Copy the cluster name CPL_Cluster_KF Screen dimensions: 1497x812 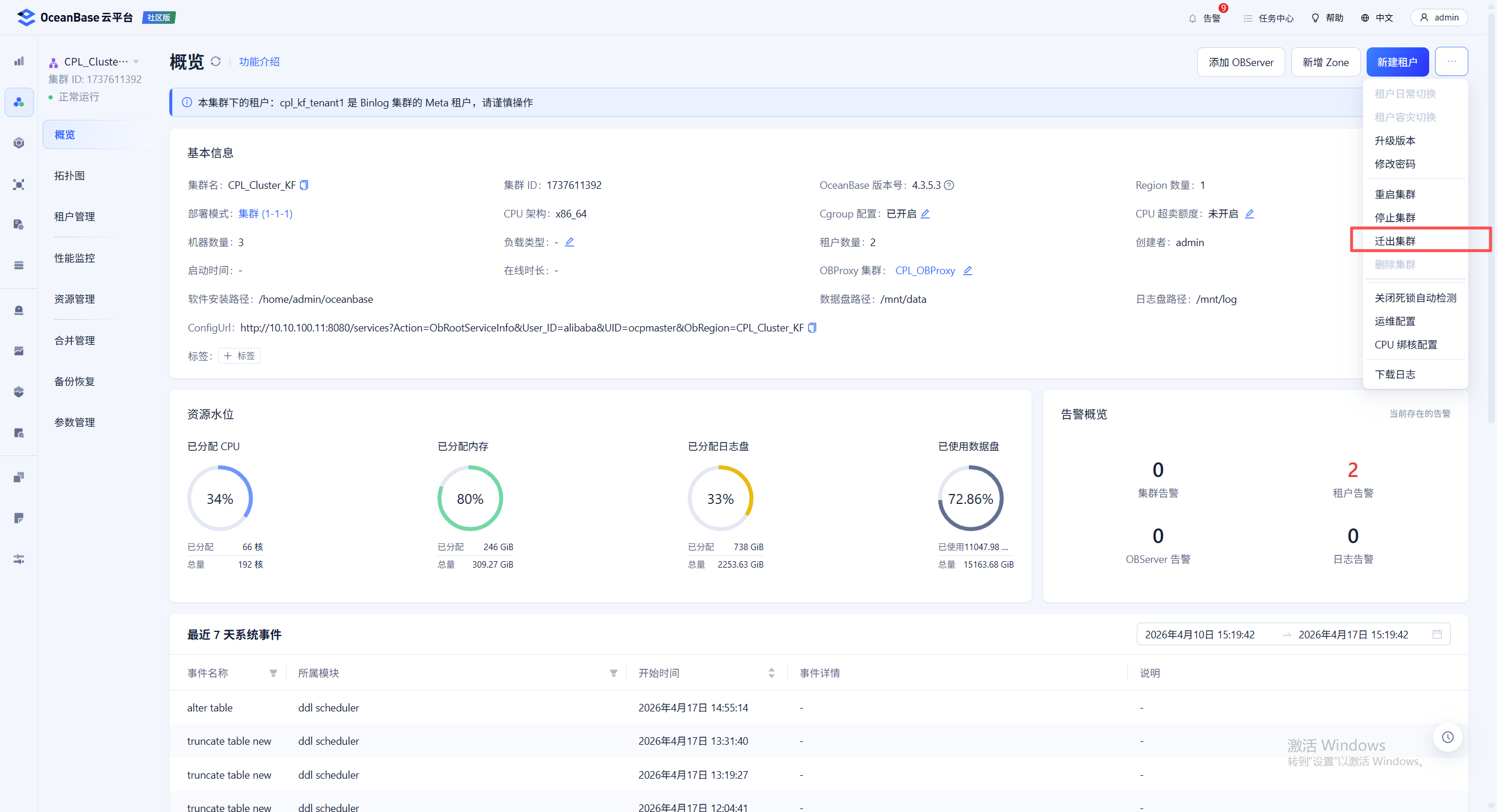point(304,185)
